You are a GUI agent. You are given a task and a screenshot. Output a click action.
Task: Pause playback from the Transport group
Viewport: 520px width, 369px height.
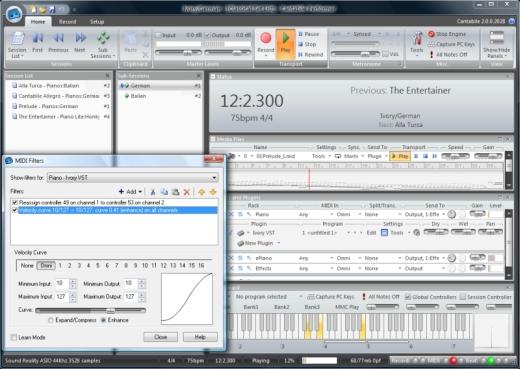click(x=308, y=34)
